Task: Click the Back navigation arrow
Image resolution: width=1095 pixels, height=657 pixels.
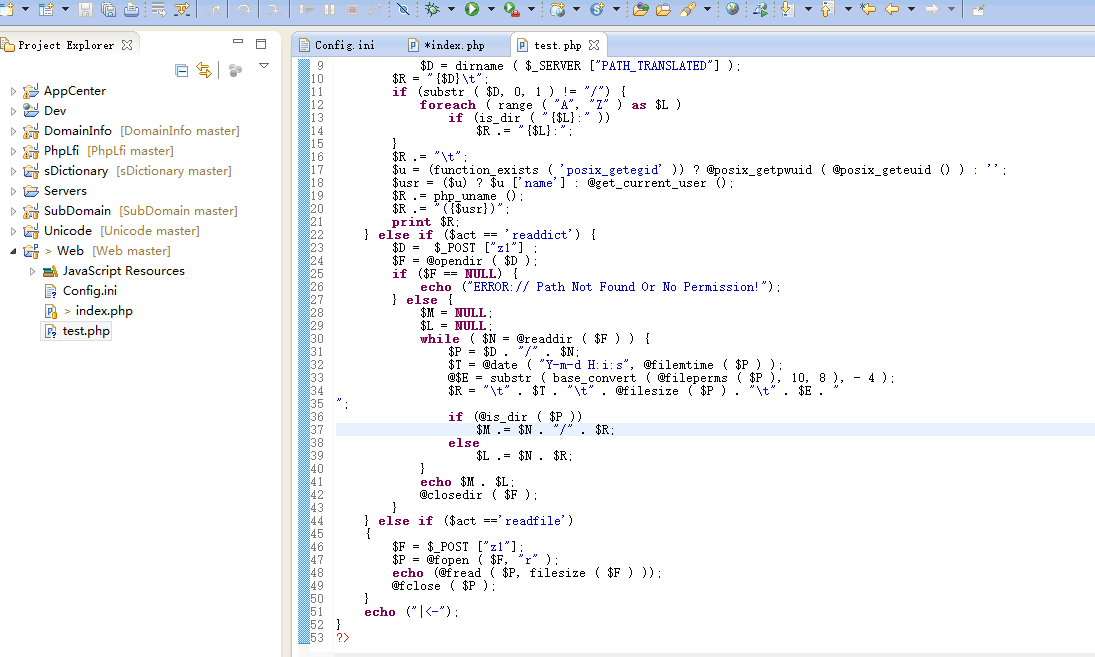Action: pyautogui.click(x=892, y=9)
